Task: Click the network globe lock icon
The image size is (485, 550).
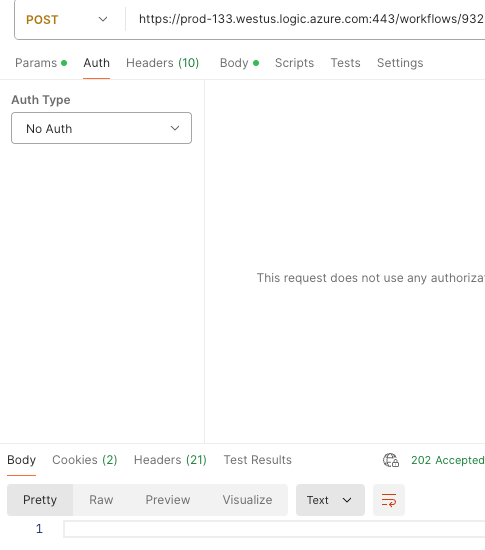Action: coord(391,460)
